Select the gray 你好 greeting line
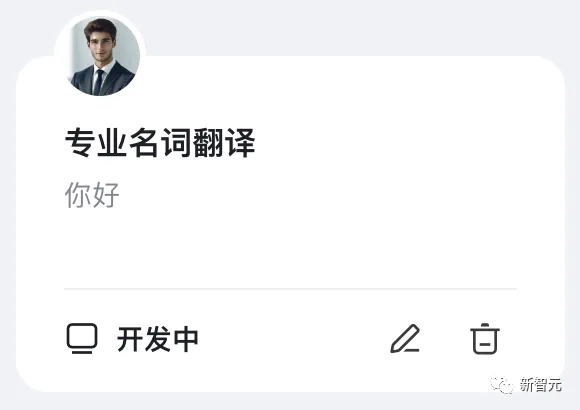Screen dimensions: 580x410 (92, 194)
